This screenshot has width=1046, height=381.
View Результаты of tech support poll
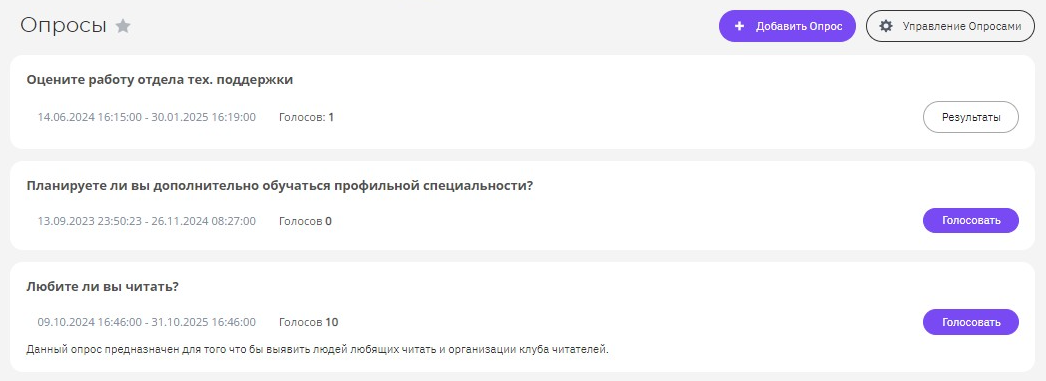pos(971,117)
